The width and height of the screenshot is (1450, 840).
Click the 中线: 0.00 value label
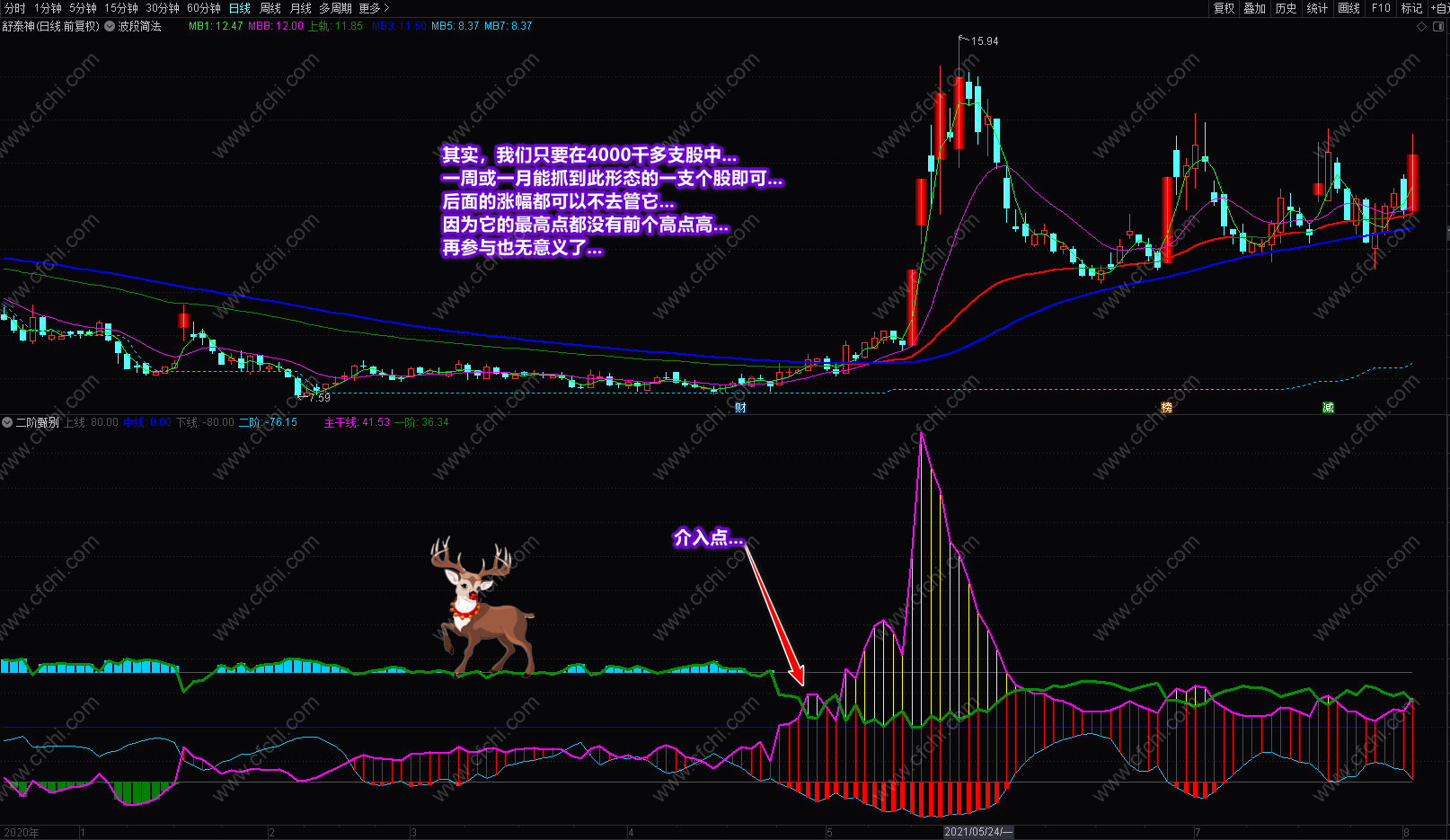tap(146, 422)
